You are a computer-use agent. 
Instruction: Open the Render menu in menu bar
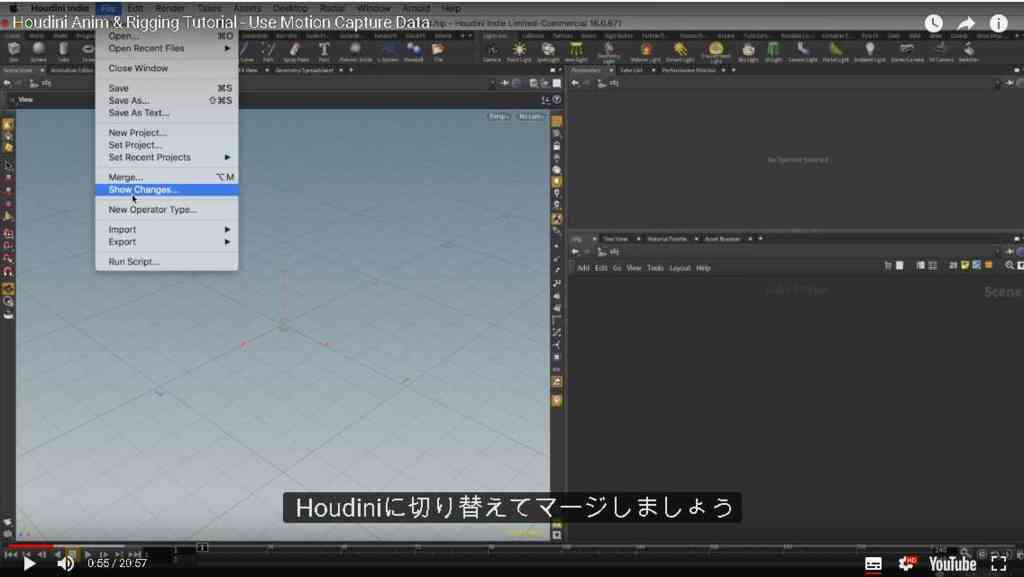pyautogui.click(x=170, y=8)
